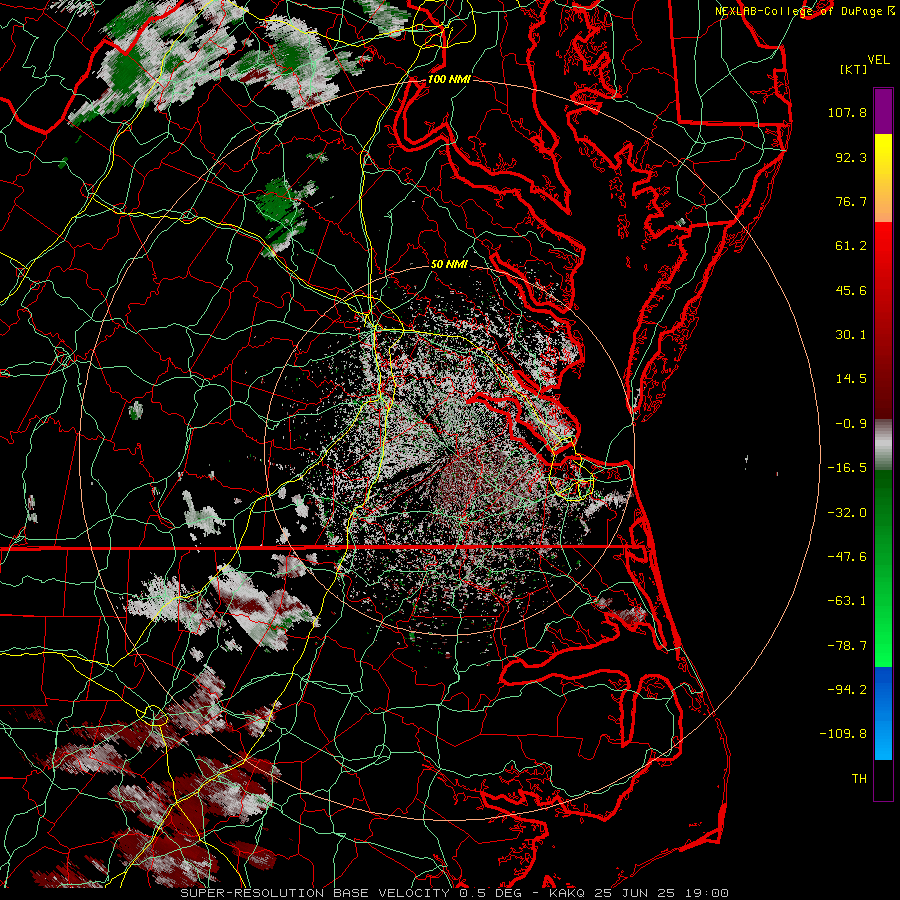Viewport: 900px width, 900px height.
Task: Click the 50 NMI range ring label
Action: click(449, 265)
